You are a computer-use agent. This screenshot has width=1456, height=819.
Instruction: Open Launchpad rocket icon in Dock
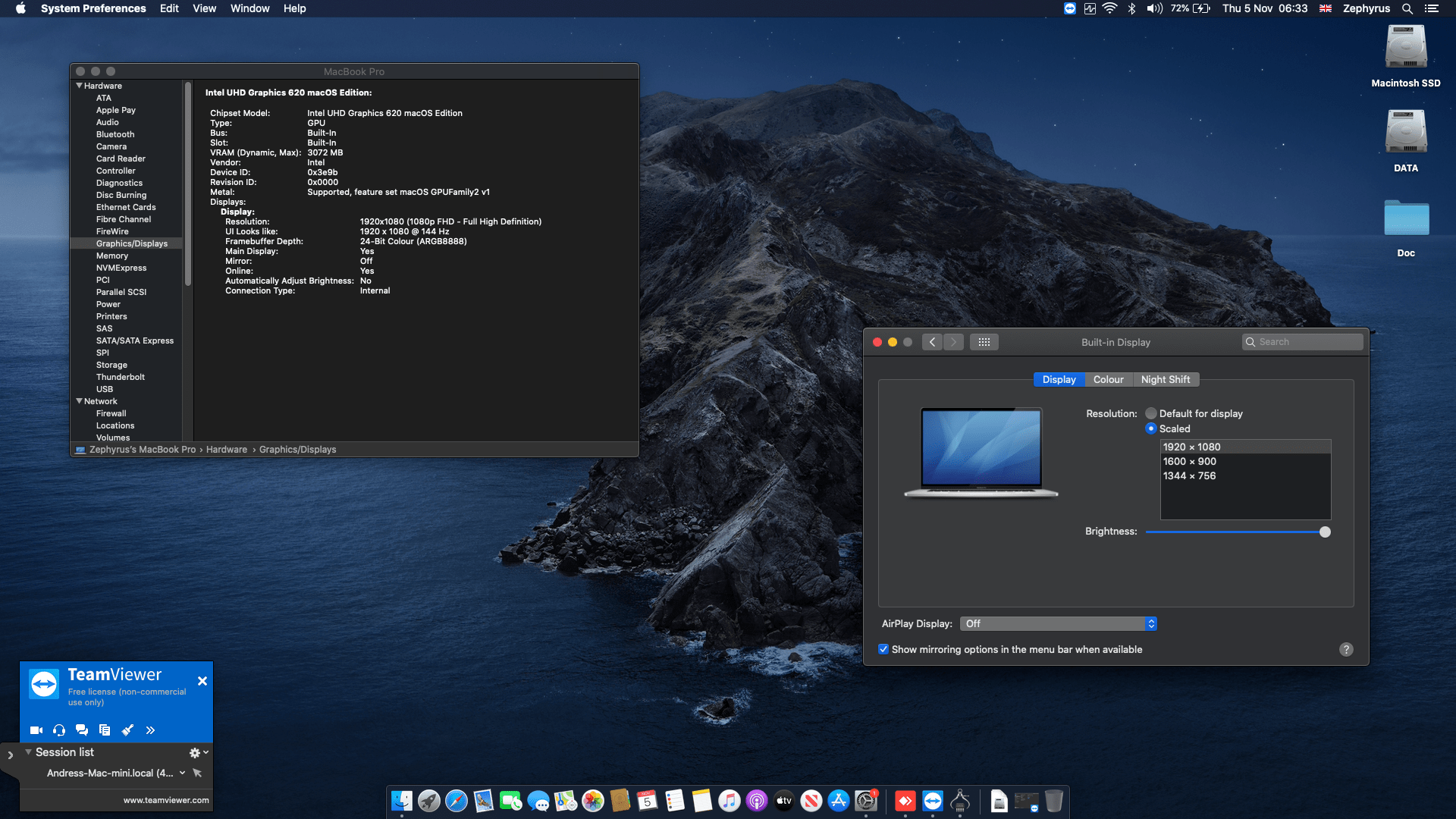coord(429,801)
